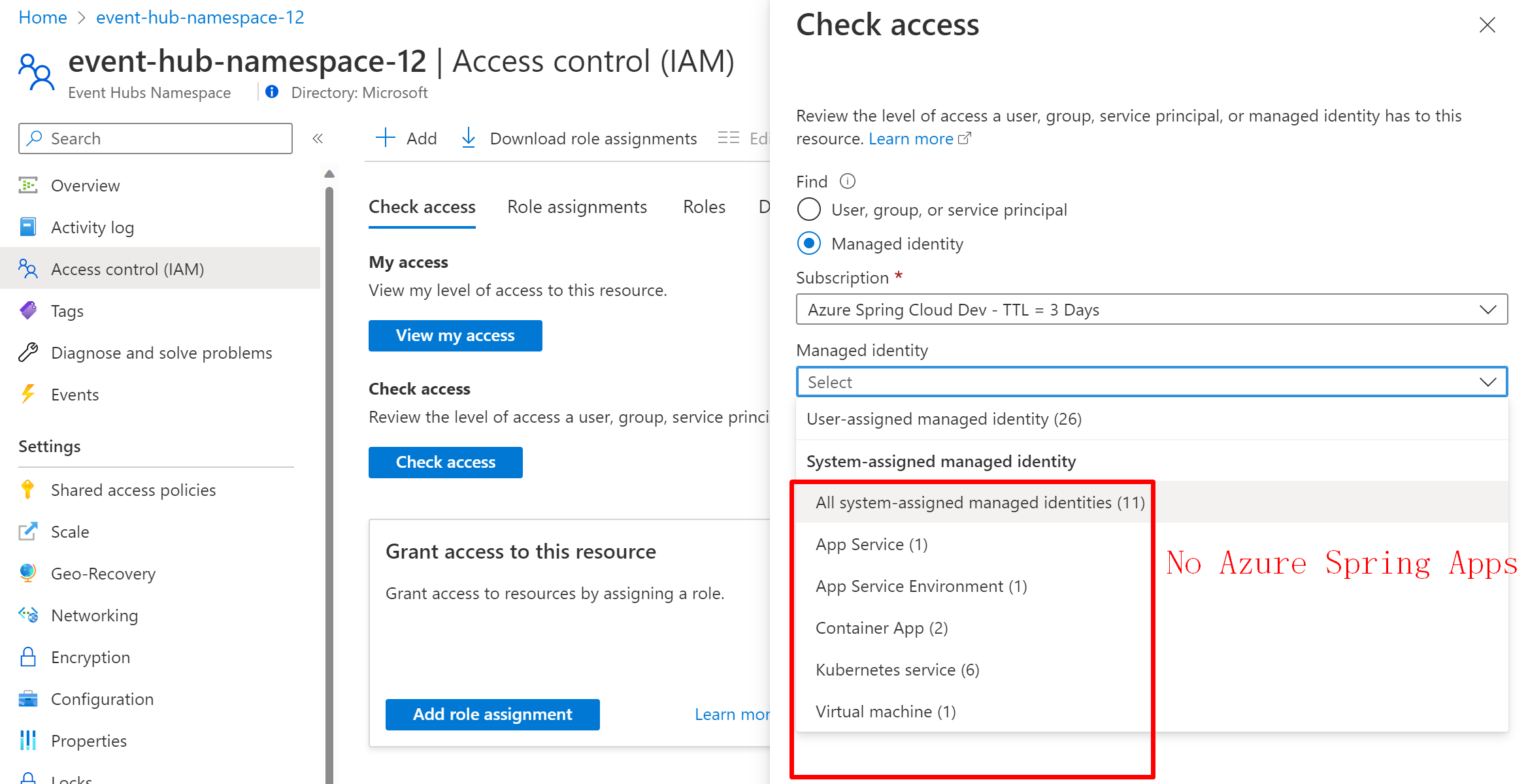Image resolution: width=1528 pixels, height=784 pixels.
Task: Open Diagnose and solve problems
Action: pos(160,353)
